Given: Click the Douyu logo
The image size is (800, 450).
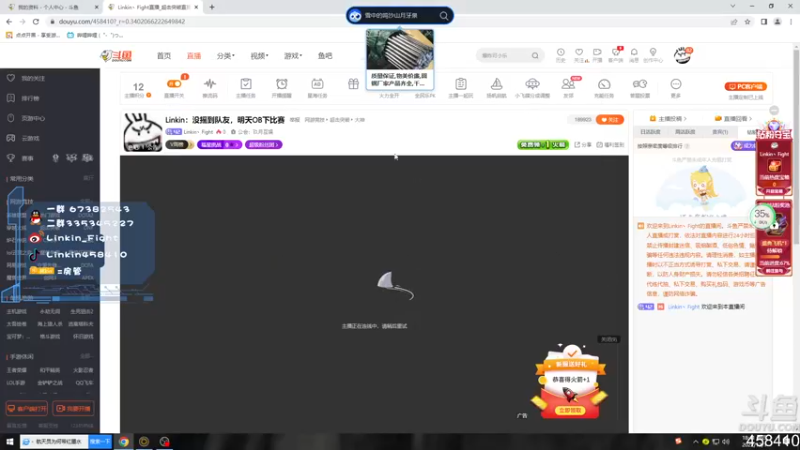Looking at the screenshot, I should tap(116, 56).
